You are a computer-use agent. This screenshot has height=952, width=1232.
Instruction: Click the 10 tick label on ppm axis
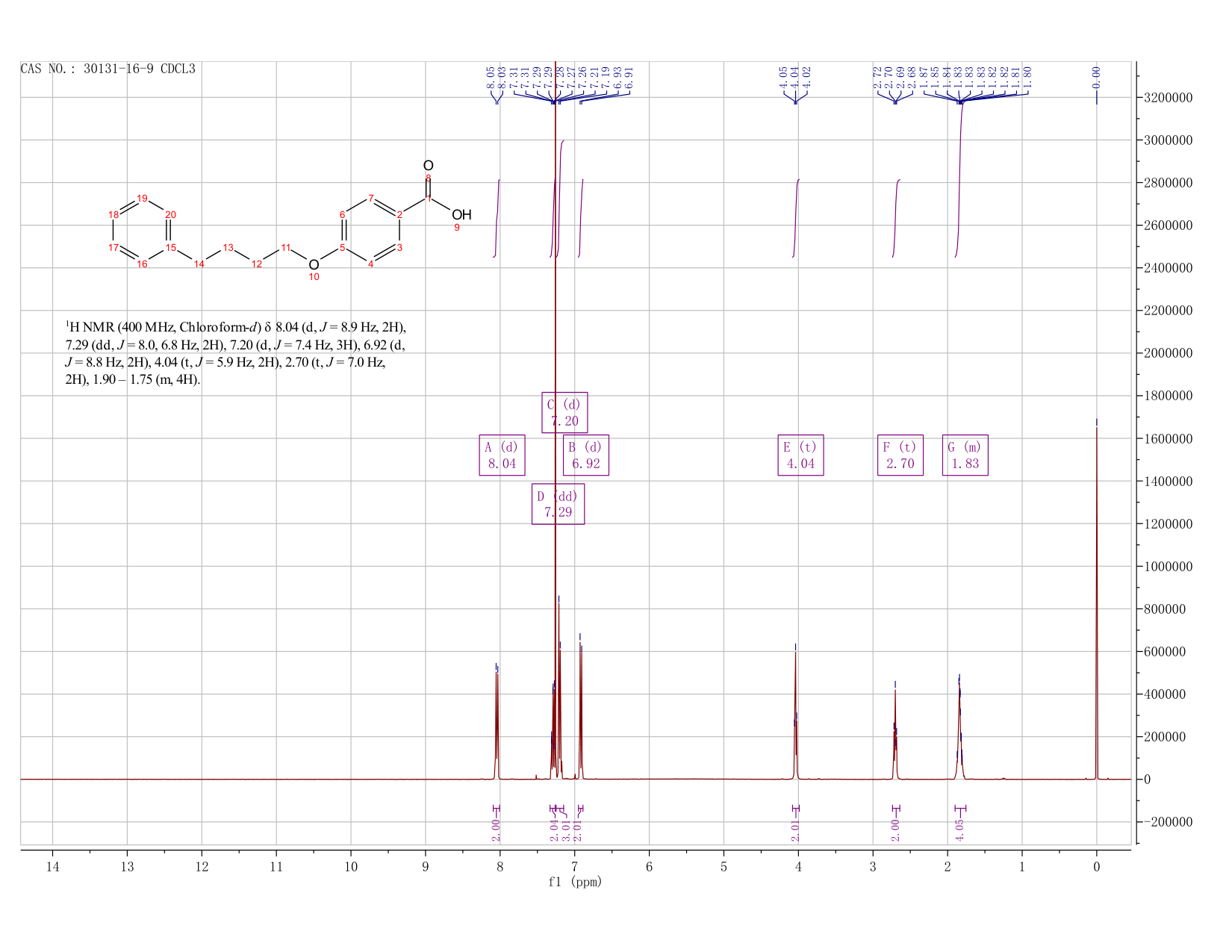[351, 867]
